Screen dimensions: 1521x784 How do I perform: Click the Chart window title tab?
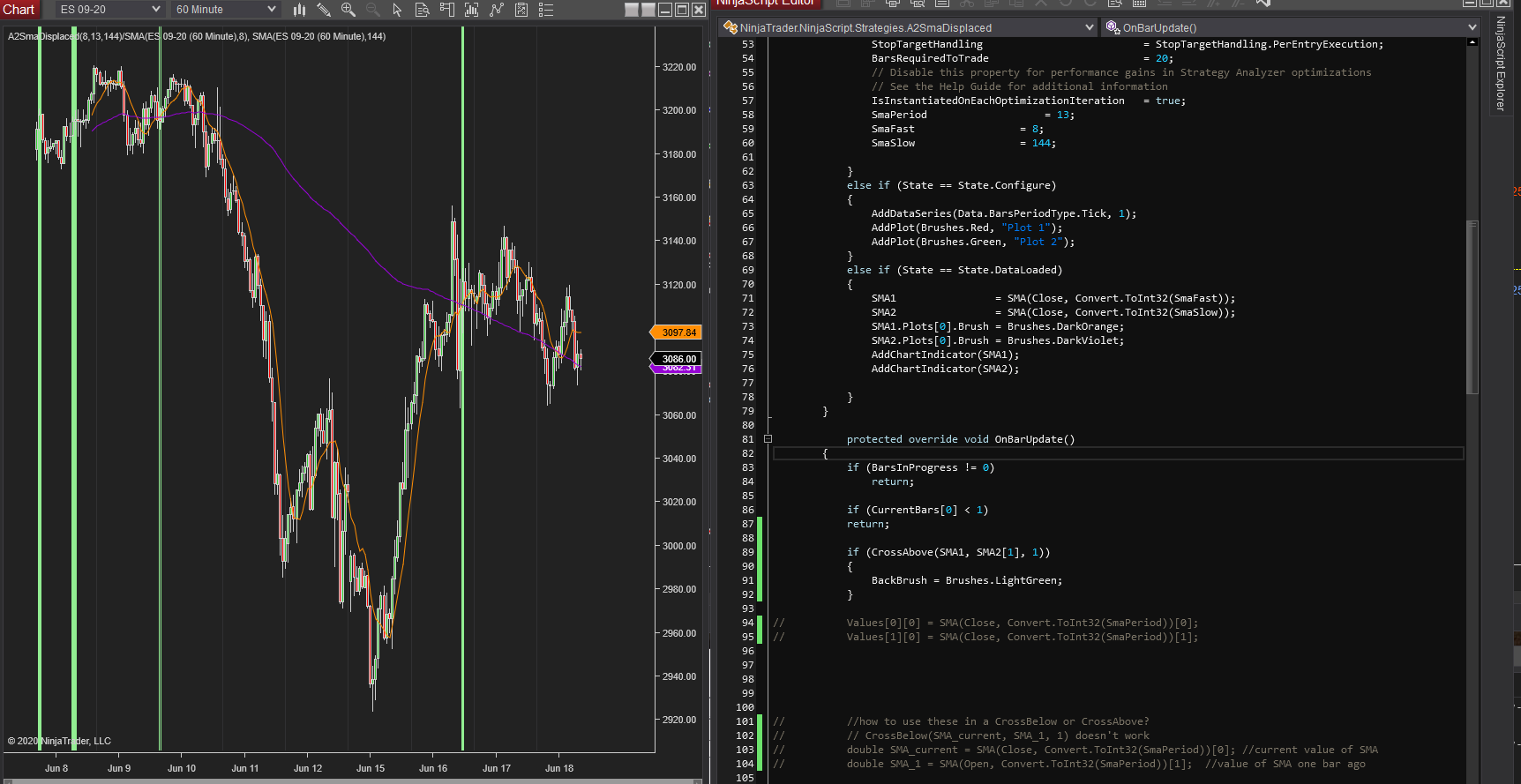click(x=19, y=10)
